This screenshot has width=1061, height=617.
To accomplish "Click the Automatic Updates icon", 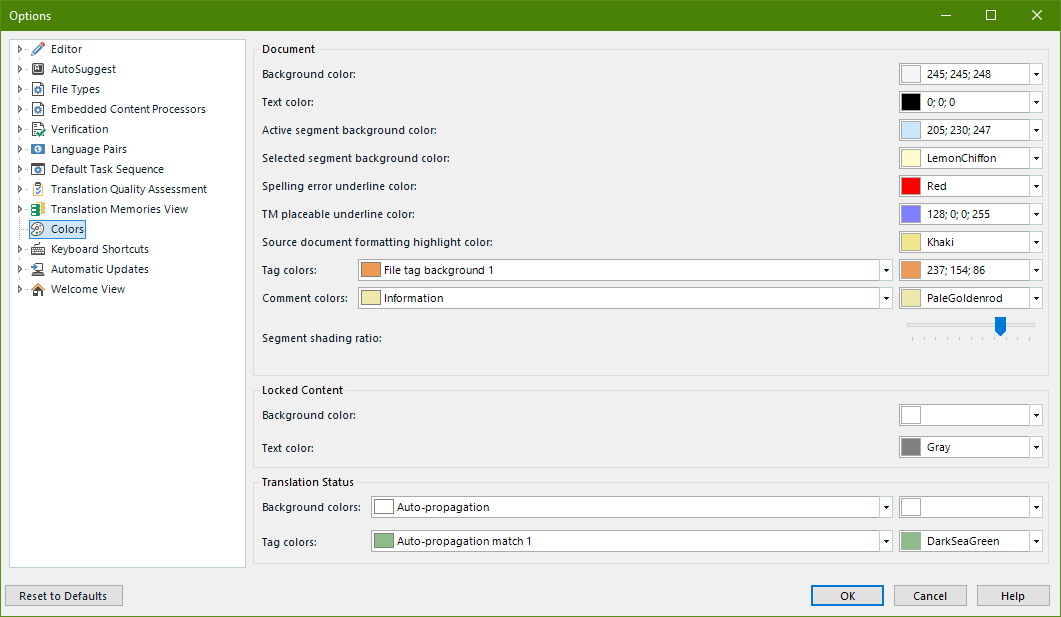I will pyautogui.click(x=38, y=269).
